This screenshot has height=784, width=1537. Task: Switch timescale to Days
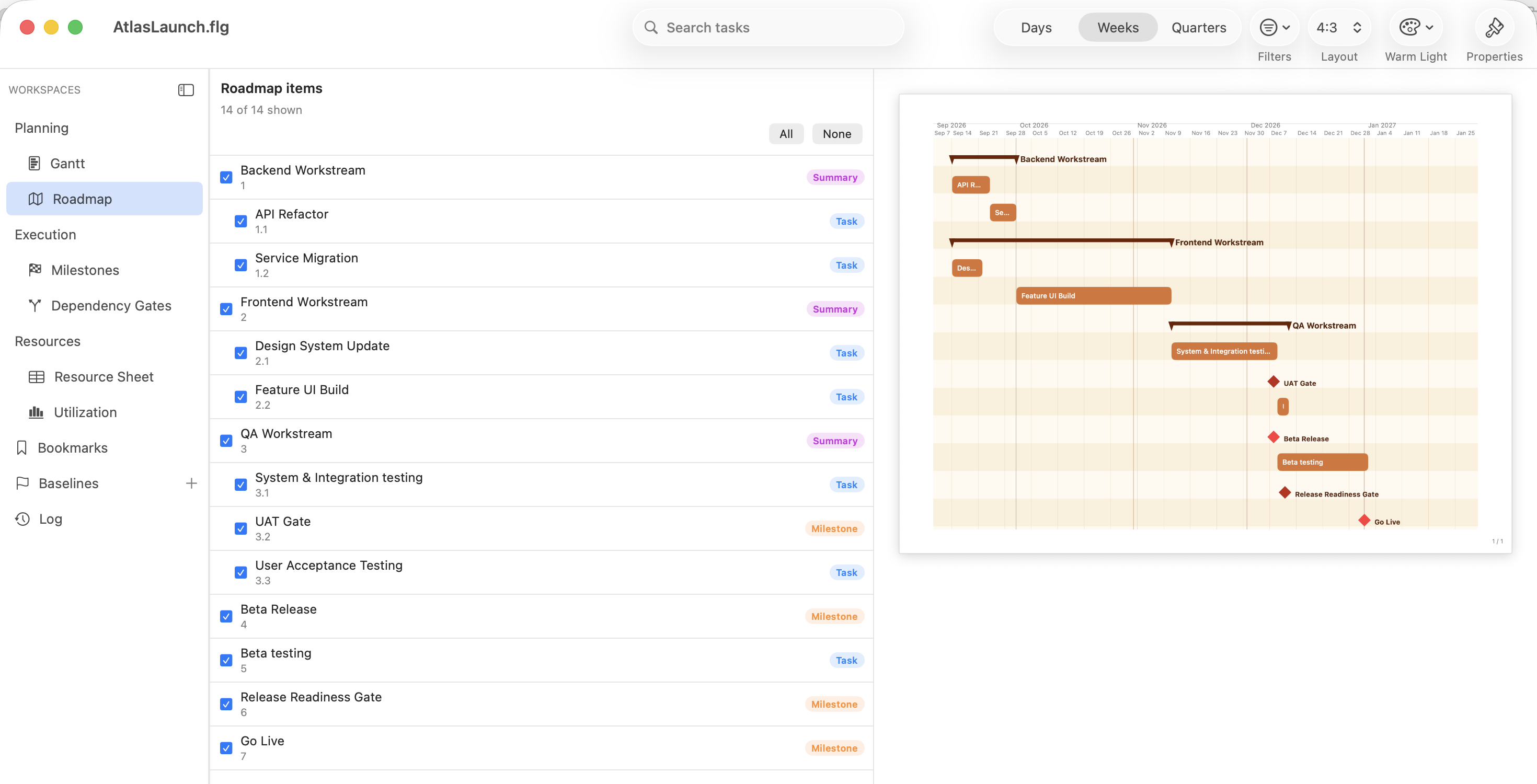(x=1036, y=28)
